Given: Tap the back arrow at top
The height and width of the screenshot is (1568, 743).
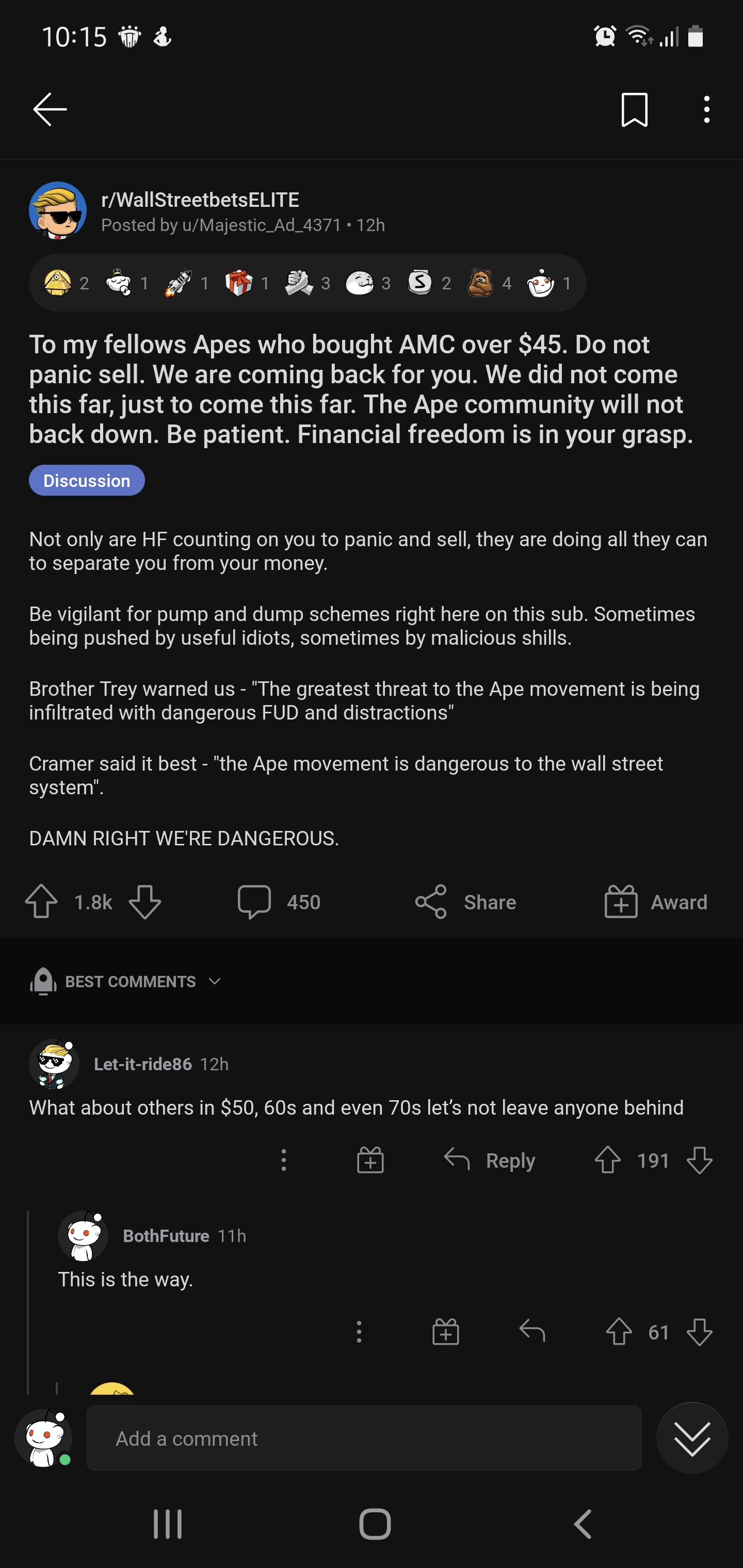Looking at the screenshot, I should coord(50,109).
